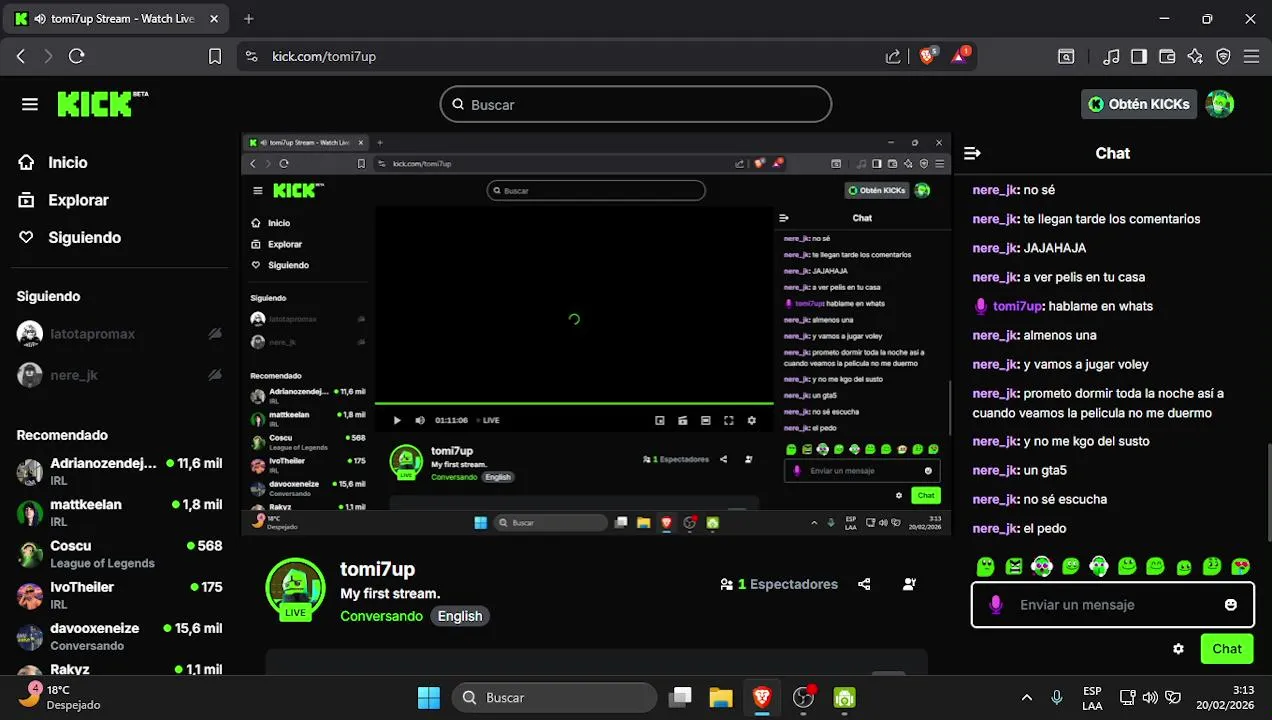Viewport: 1272px width, 720px height.
Task: Open a new tab with the plus button
Action: point(249,19)
